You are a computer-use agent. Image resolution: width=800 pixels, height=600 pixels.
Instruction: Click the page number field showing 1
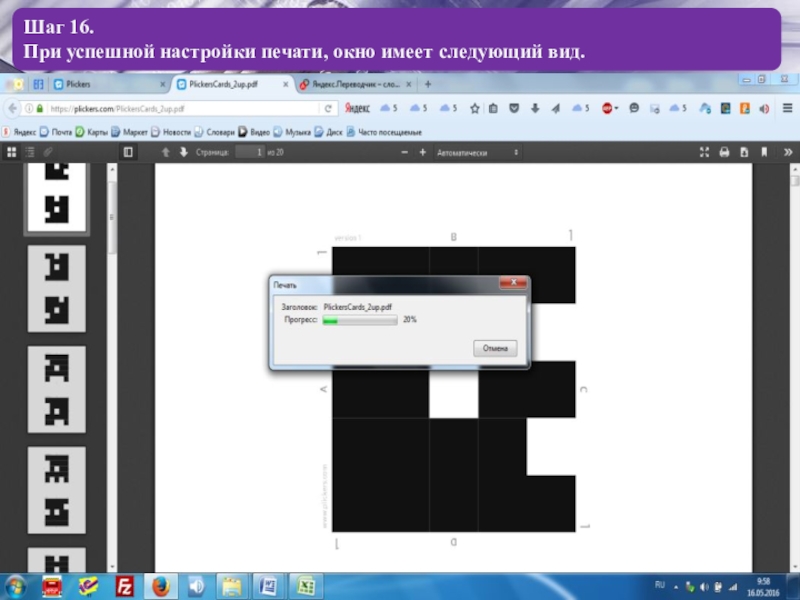pos(250,152)
